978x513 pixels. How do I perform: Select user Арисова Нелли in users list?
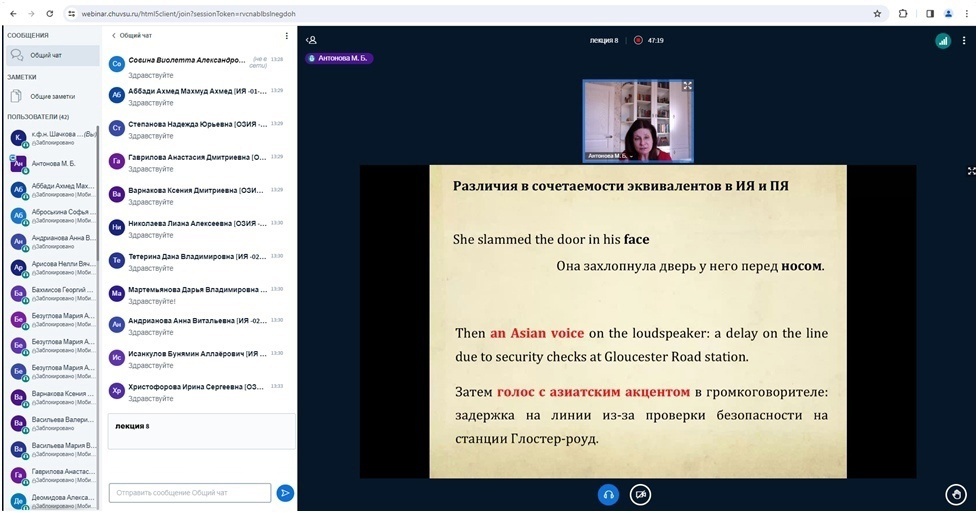(x=52, y=268)
